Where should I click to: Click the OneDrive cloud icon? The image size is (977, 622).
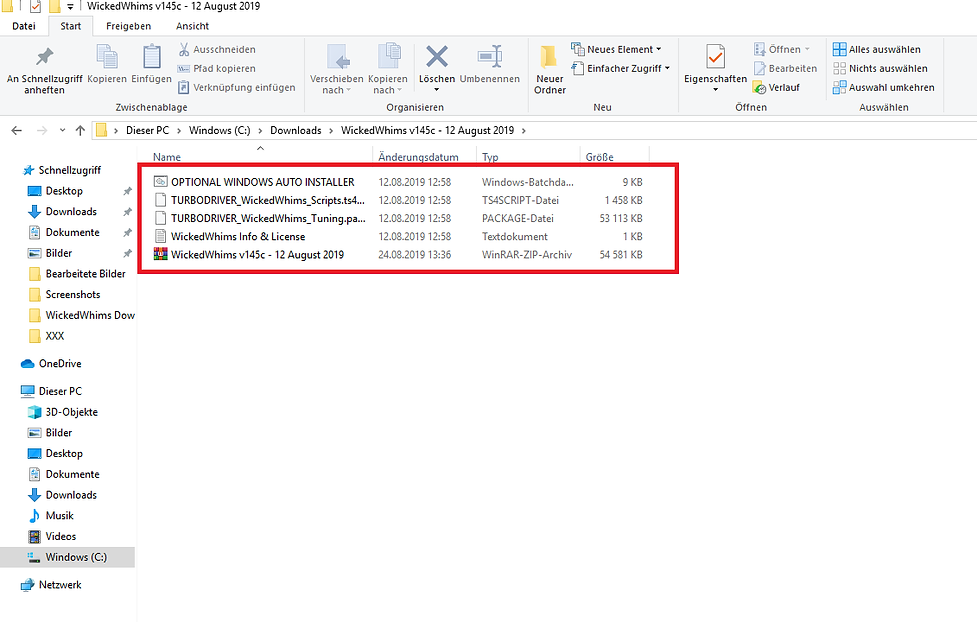point(27,363)
